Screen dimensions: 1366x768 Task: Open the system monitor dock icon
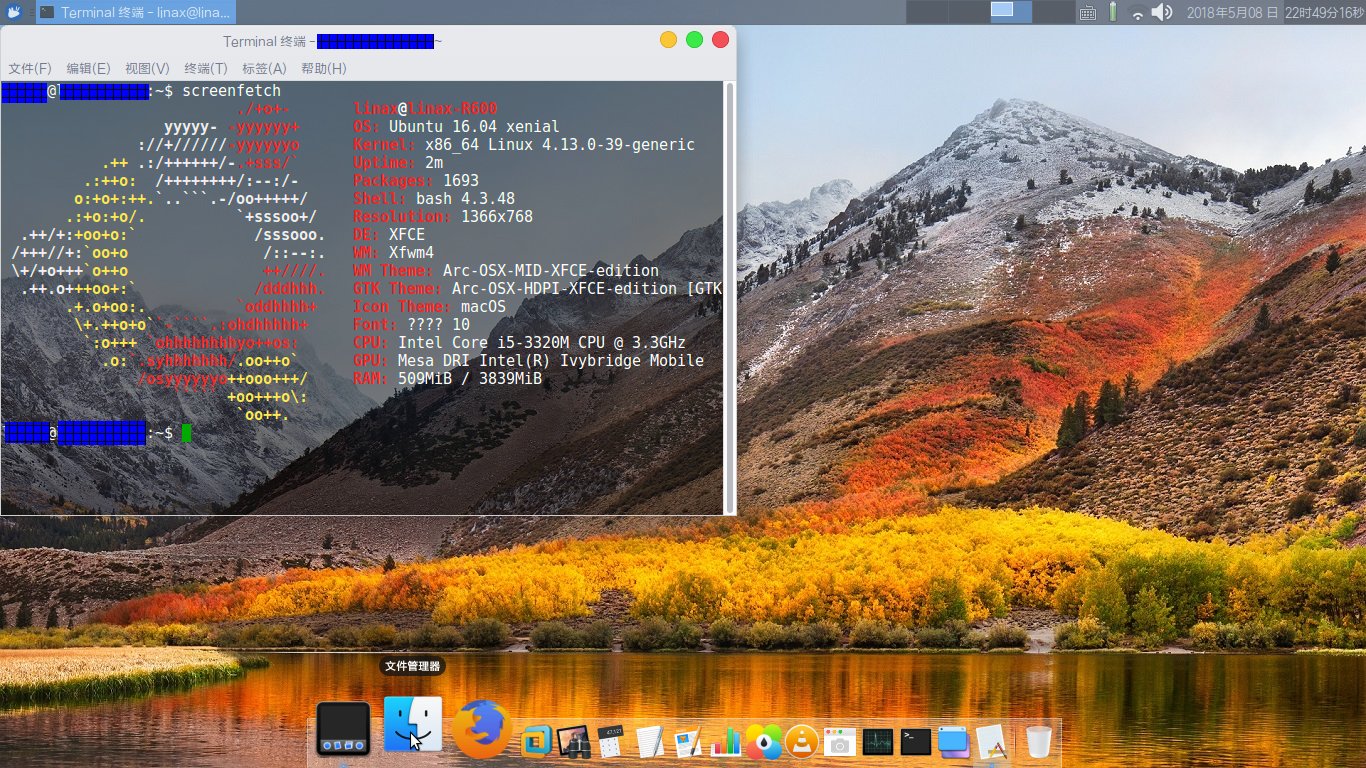pyautogui.click(x=877, y=741)
